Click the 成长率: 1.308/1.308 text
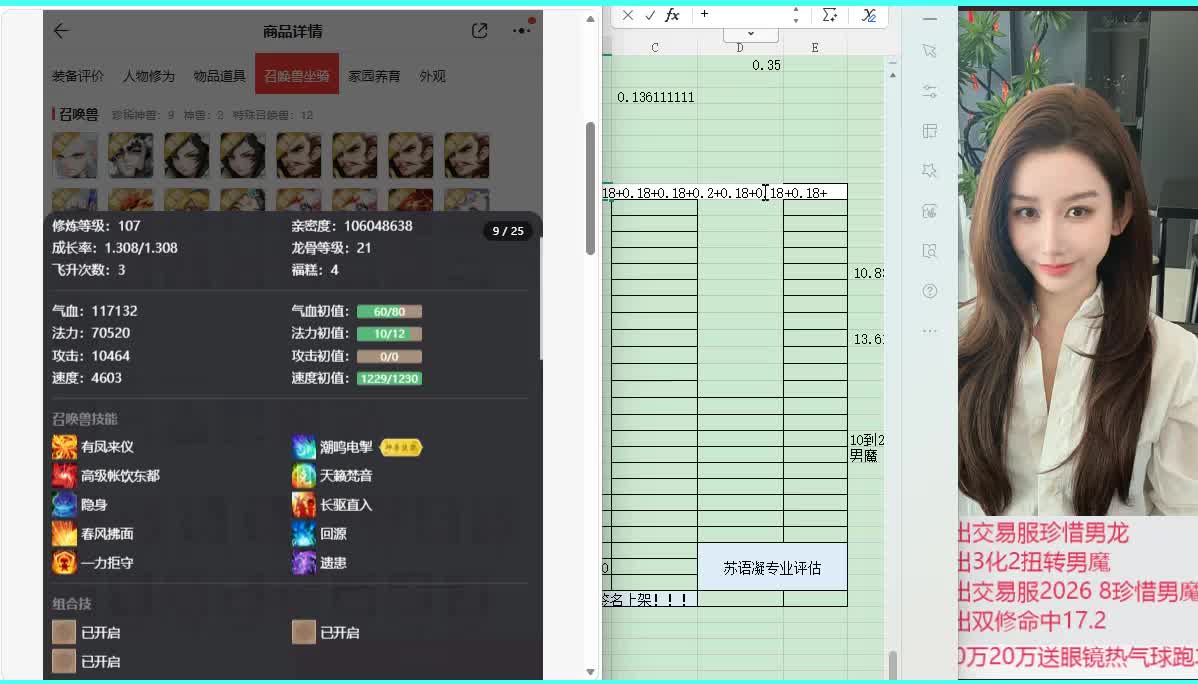Viewport: 1198px width, 684px height. pyautogui.click(x=115, y=248)
